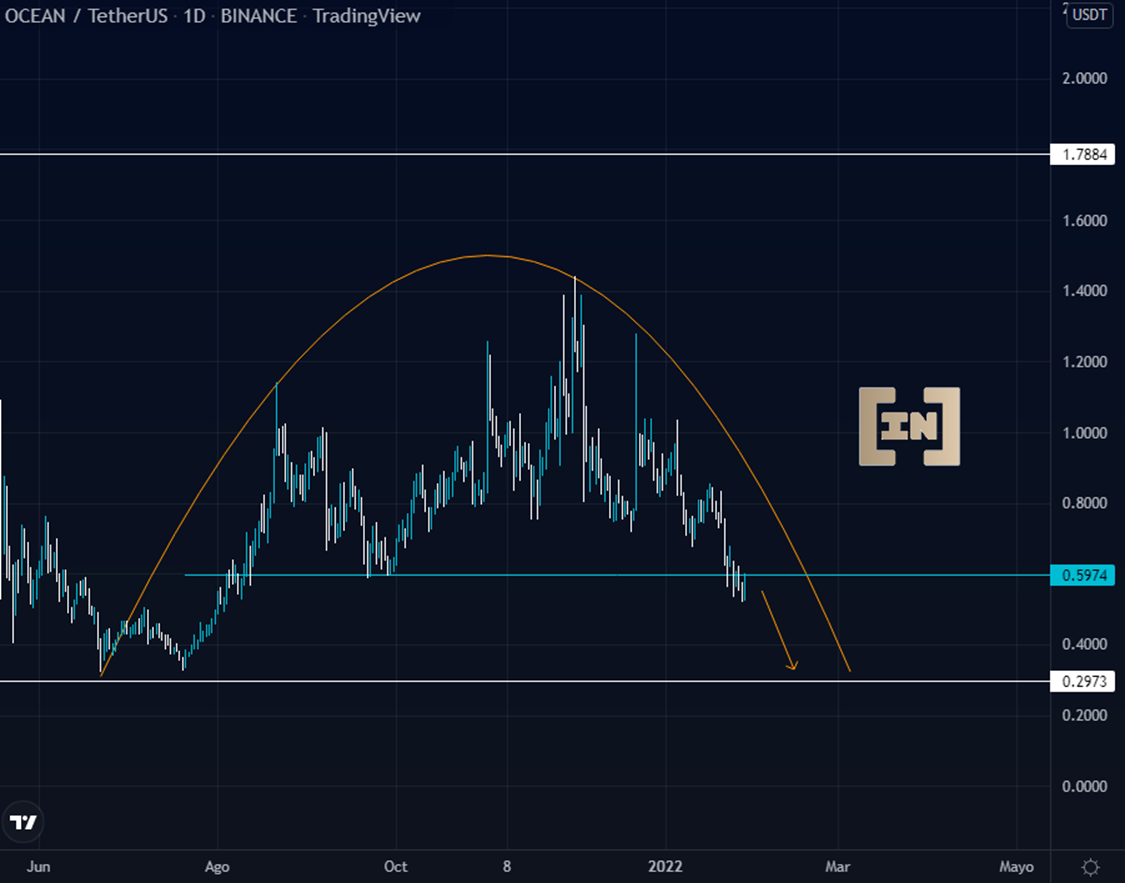This screenshot has width=1125, height=883.
Task: Click the 1.0000 price axis label
Action: (1085, 433)
